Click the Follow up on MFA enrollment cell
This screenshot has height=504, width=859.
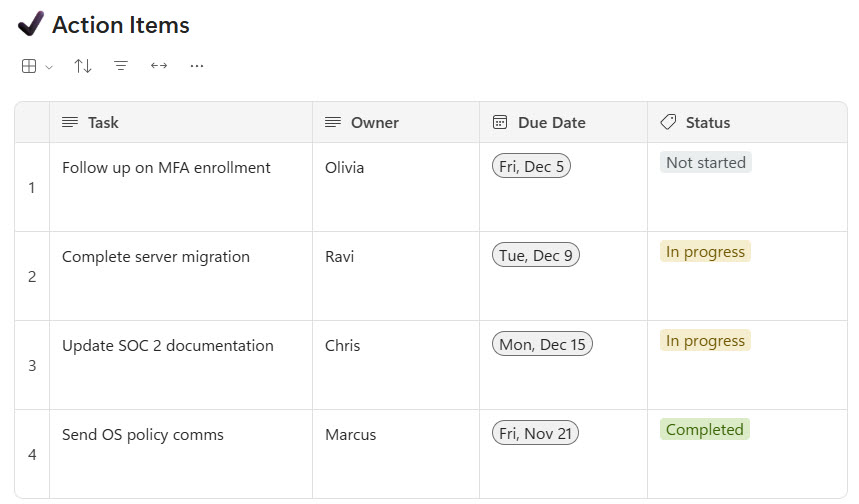coord(166,168)
